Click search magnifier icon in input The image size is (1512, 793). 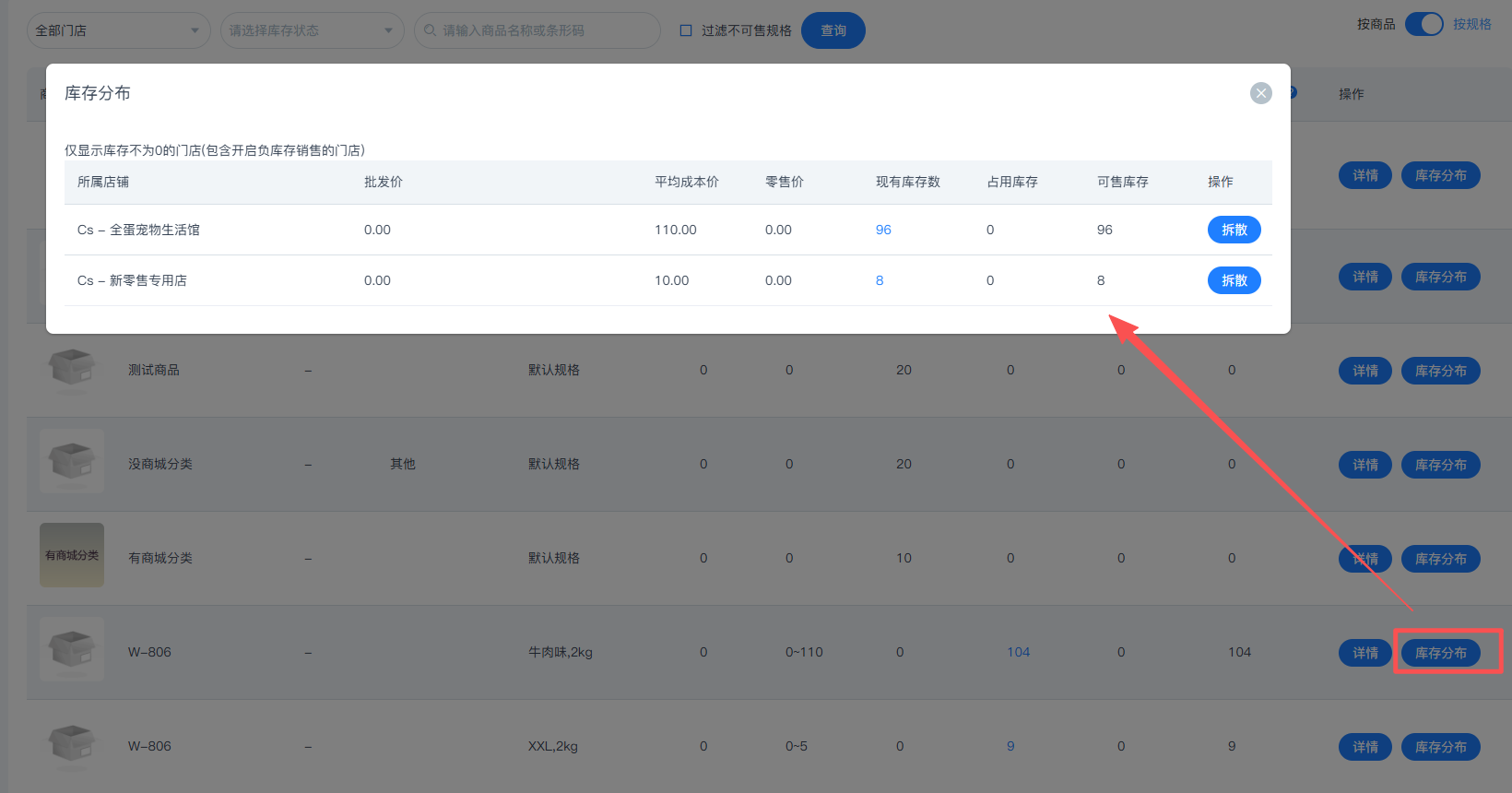click(x=430, y=30)
